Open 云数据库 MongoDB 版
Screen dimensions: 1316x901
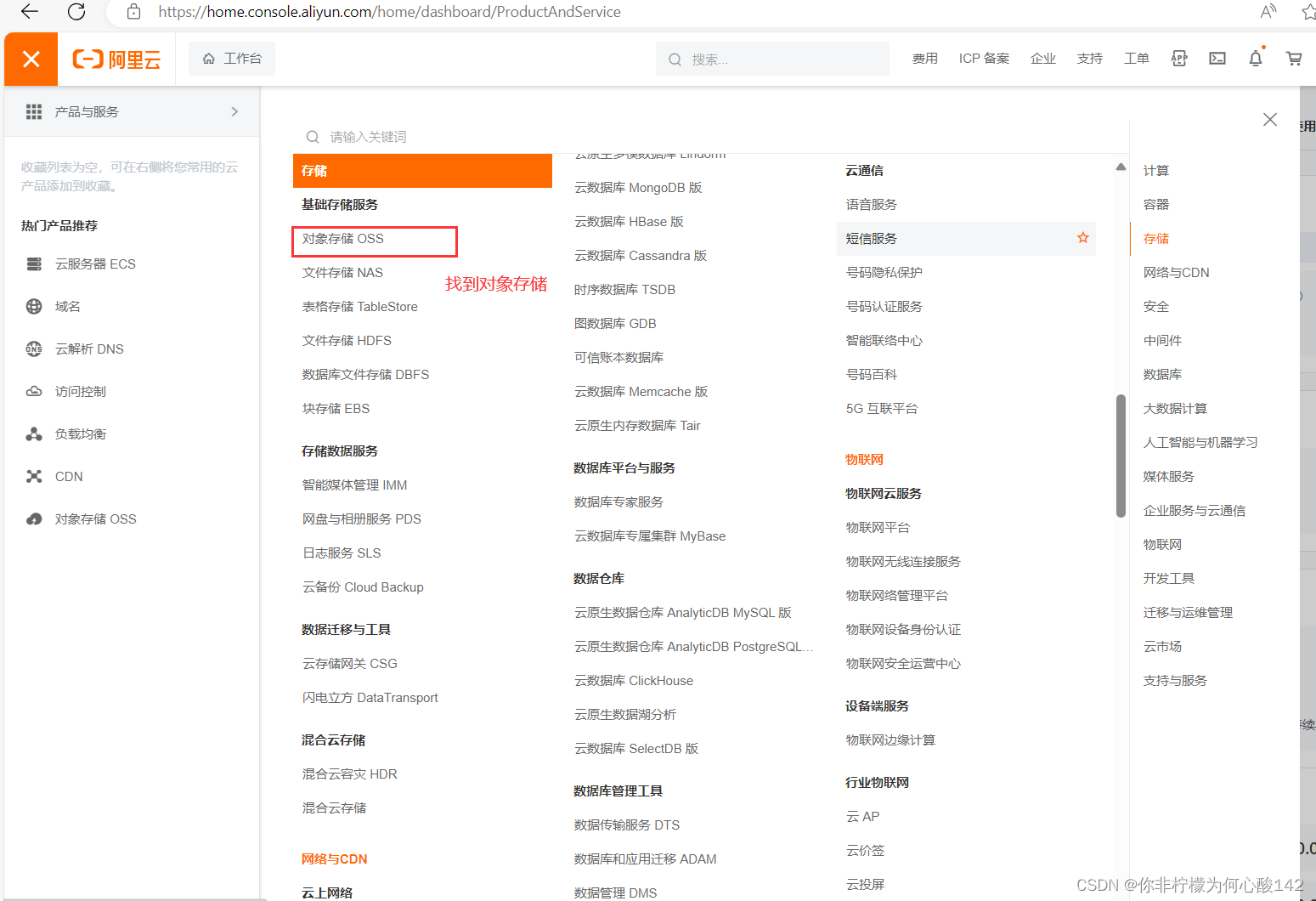pyautogui.click(x=638, y=188)
